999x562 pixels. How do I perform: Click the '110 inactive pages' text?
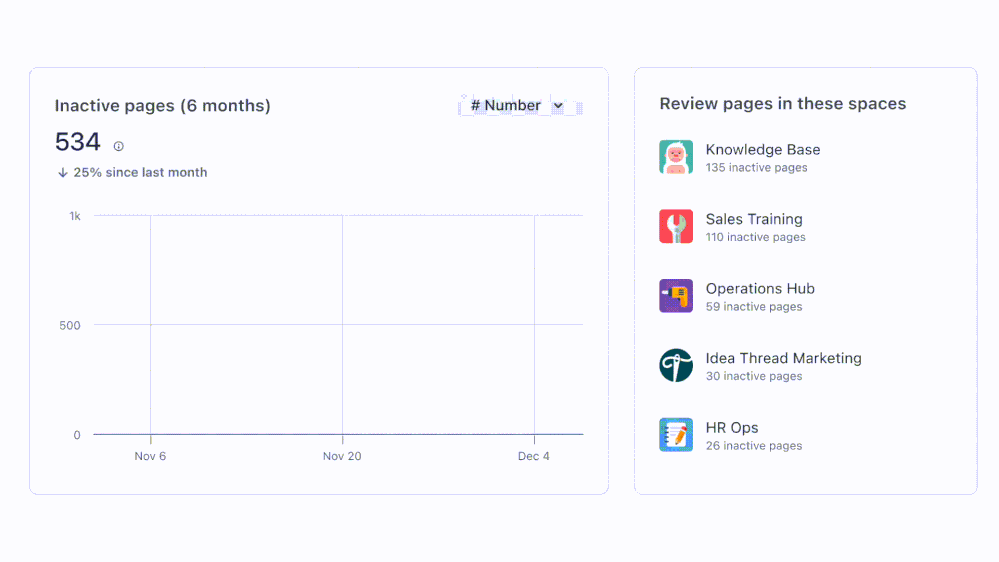pos(756,237)
